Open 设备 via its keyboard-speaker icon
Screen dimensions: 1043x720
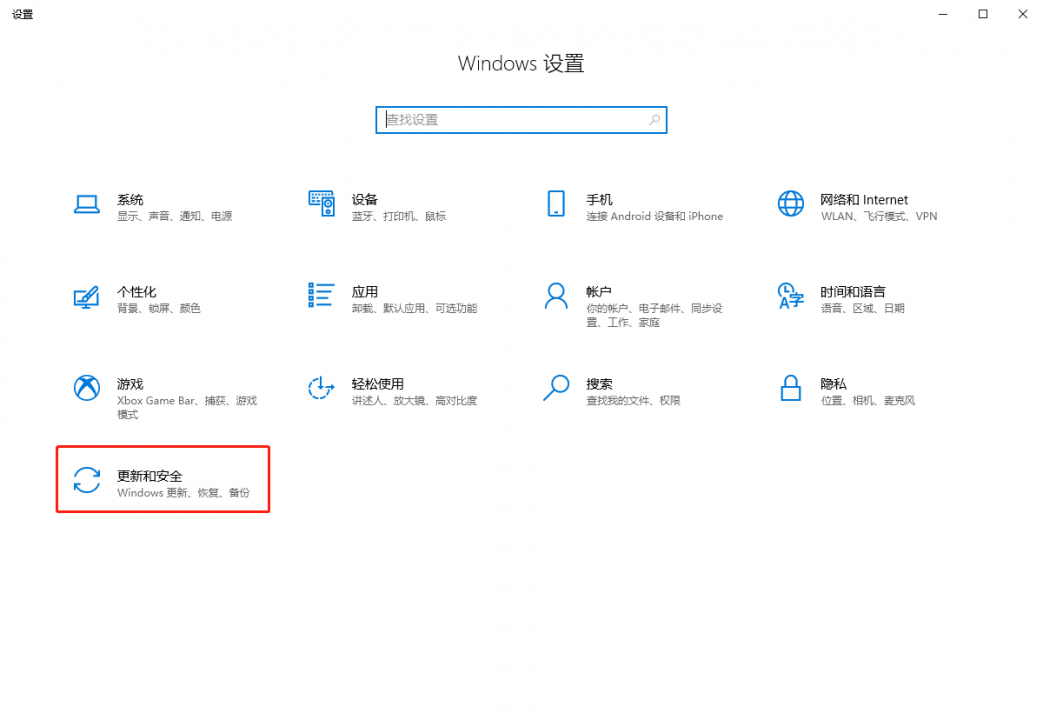tap(321, 204)
